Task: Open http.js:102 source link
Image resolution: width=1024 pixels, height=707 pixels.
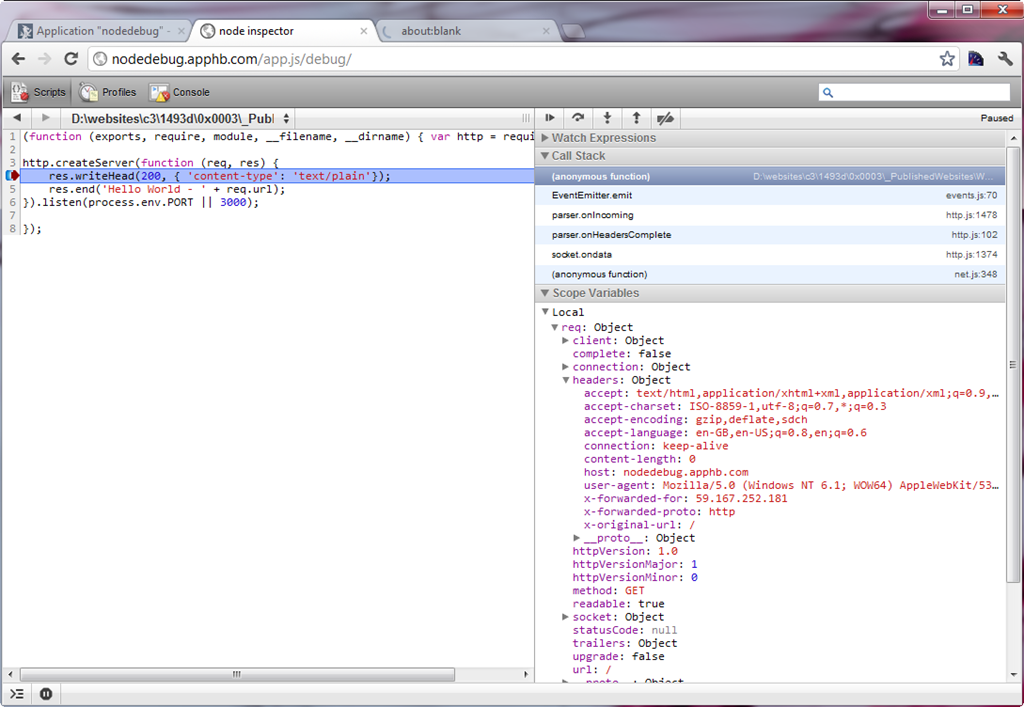Action: point(974,234)
